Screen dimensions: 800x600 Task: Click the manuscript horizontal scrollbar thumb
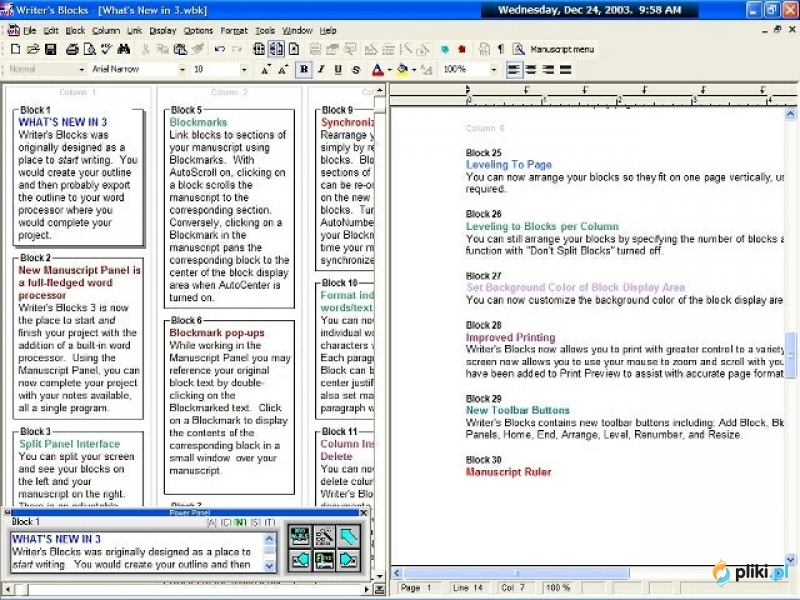pyautogui.click(x=516, y=573)
